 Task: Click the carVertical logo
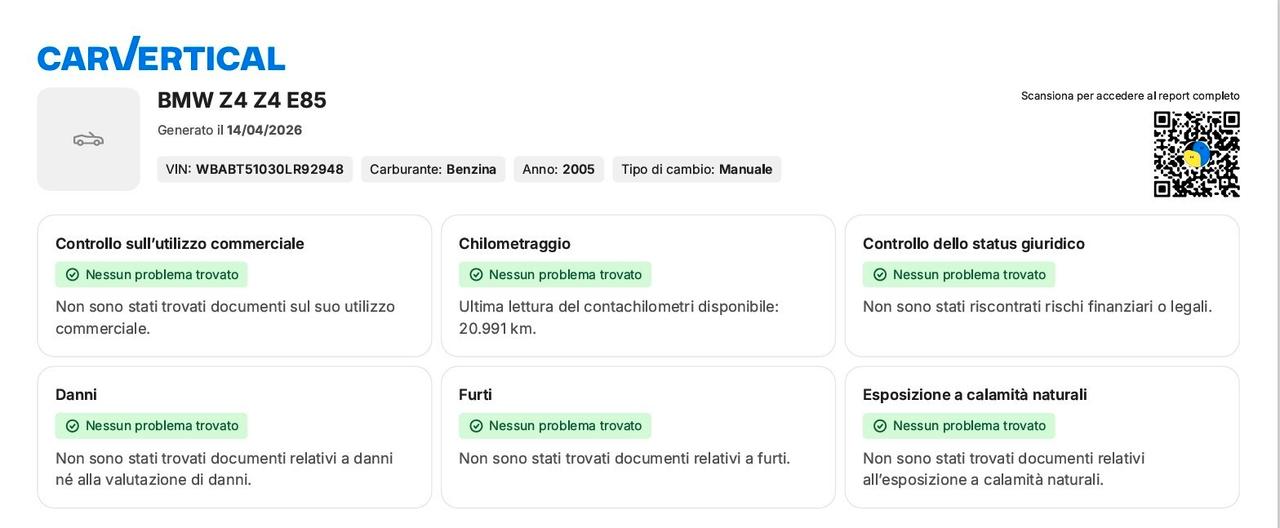coord(161,55)
